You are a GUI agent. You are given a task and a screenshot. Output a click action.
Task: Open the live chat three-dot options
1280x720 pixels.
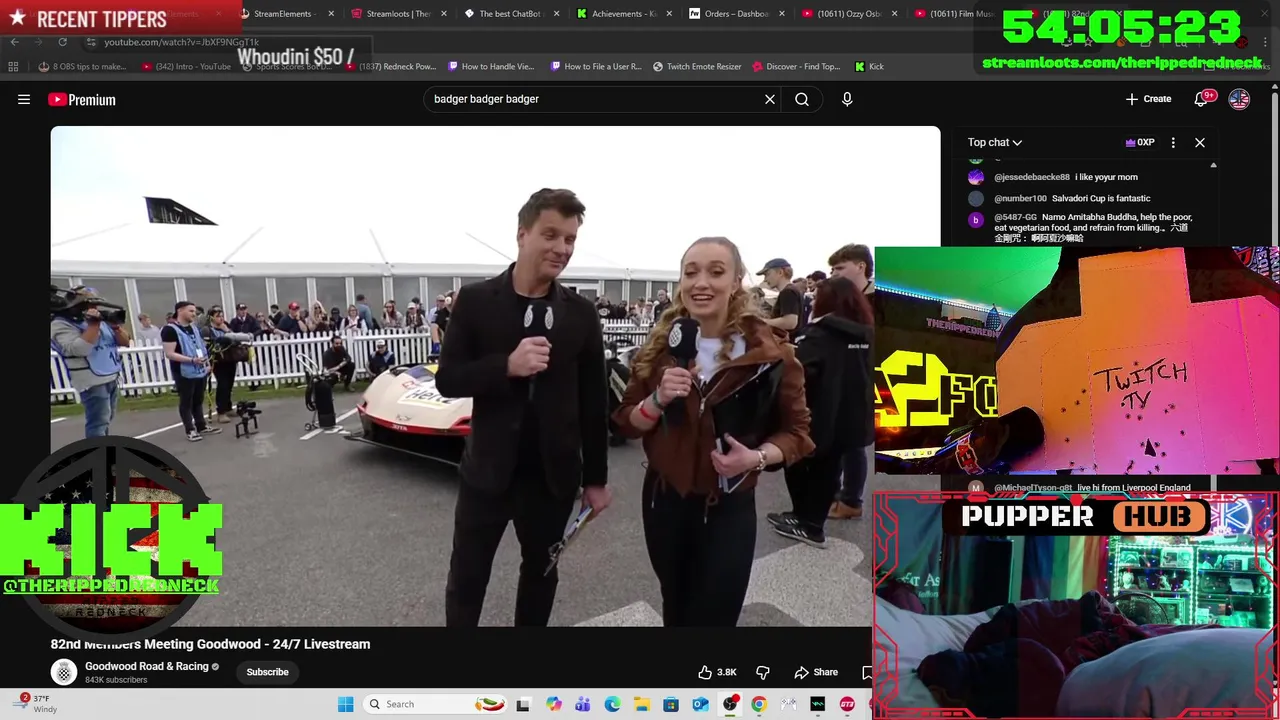(x=1173, y=142)
